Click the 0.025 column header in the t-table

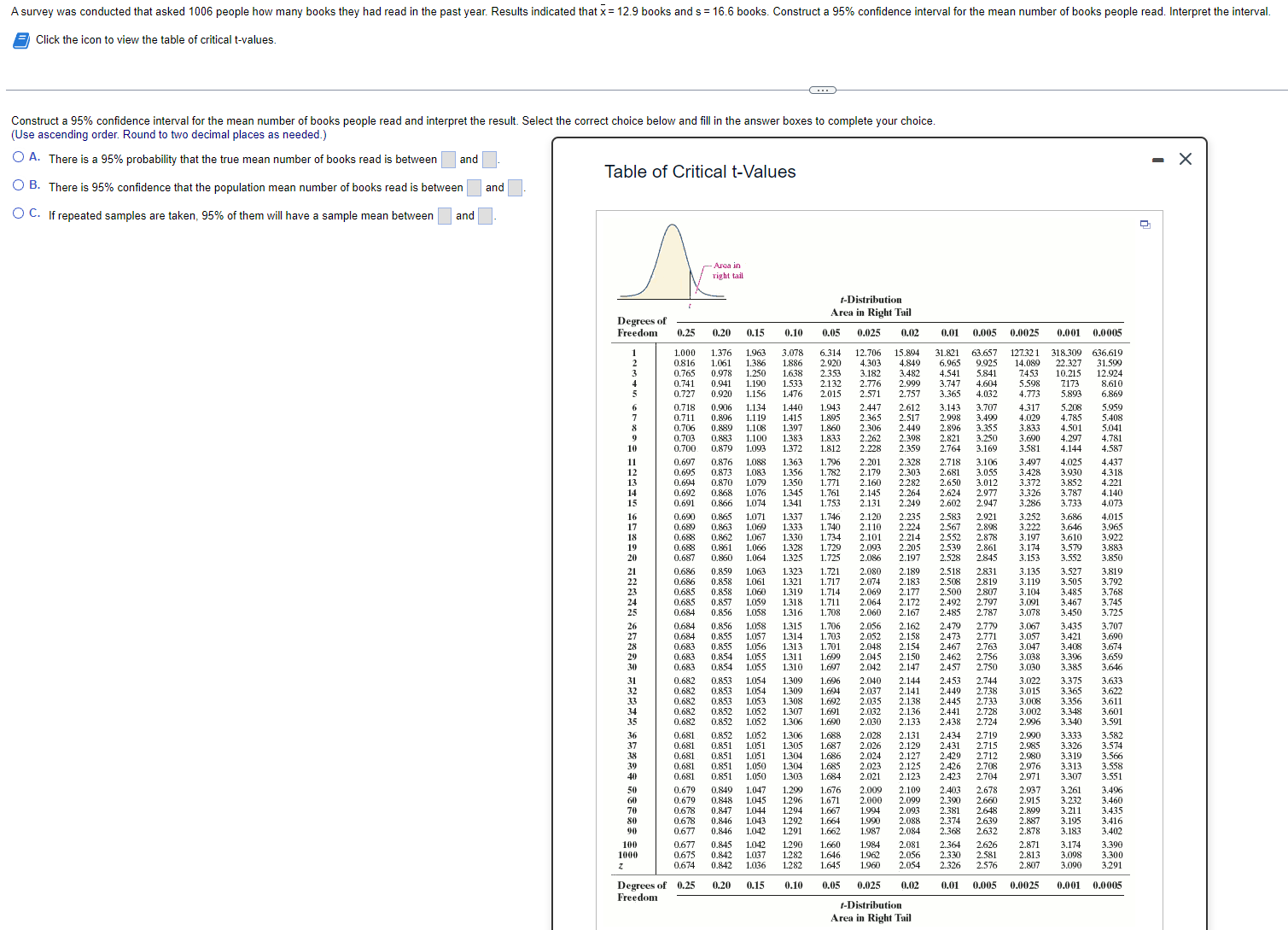tap(870, 332)
